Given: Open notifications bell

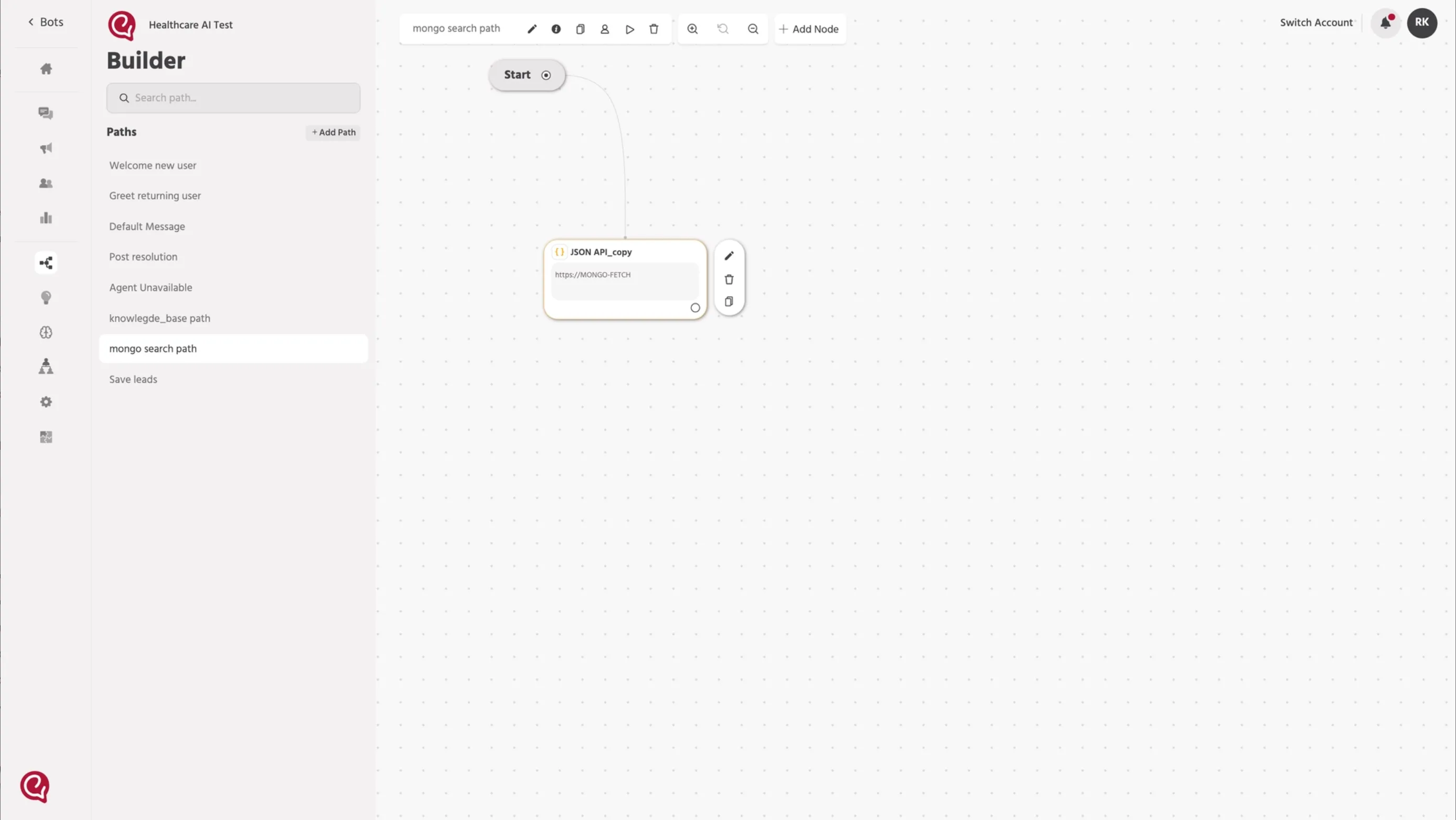Looking at the screenshot, I should (x=1386, y=23).
